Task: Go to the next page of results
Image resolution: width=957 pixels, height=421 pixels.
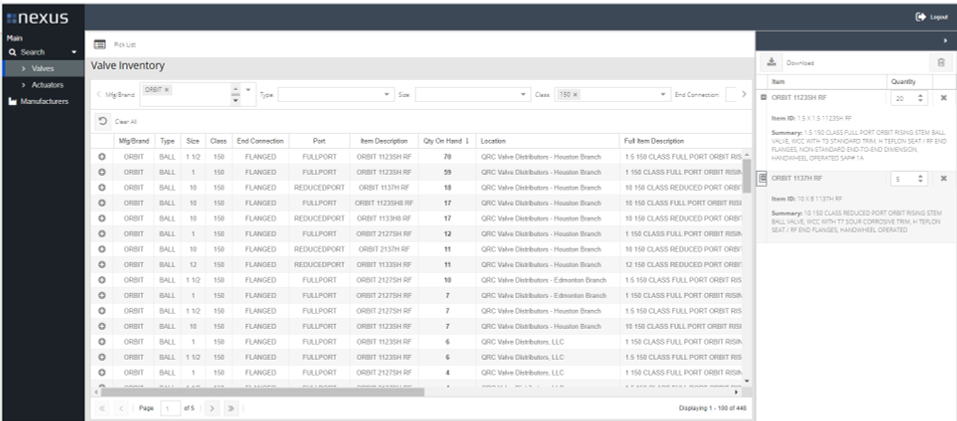Action: [x=212, y=408]
